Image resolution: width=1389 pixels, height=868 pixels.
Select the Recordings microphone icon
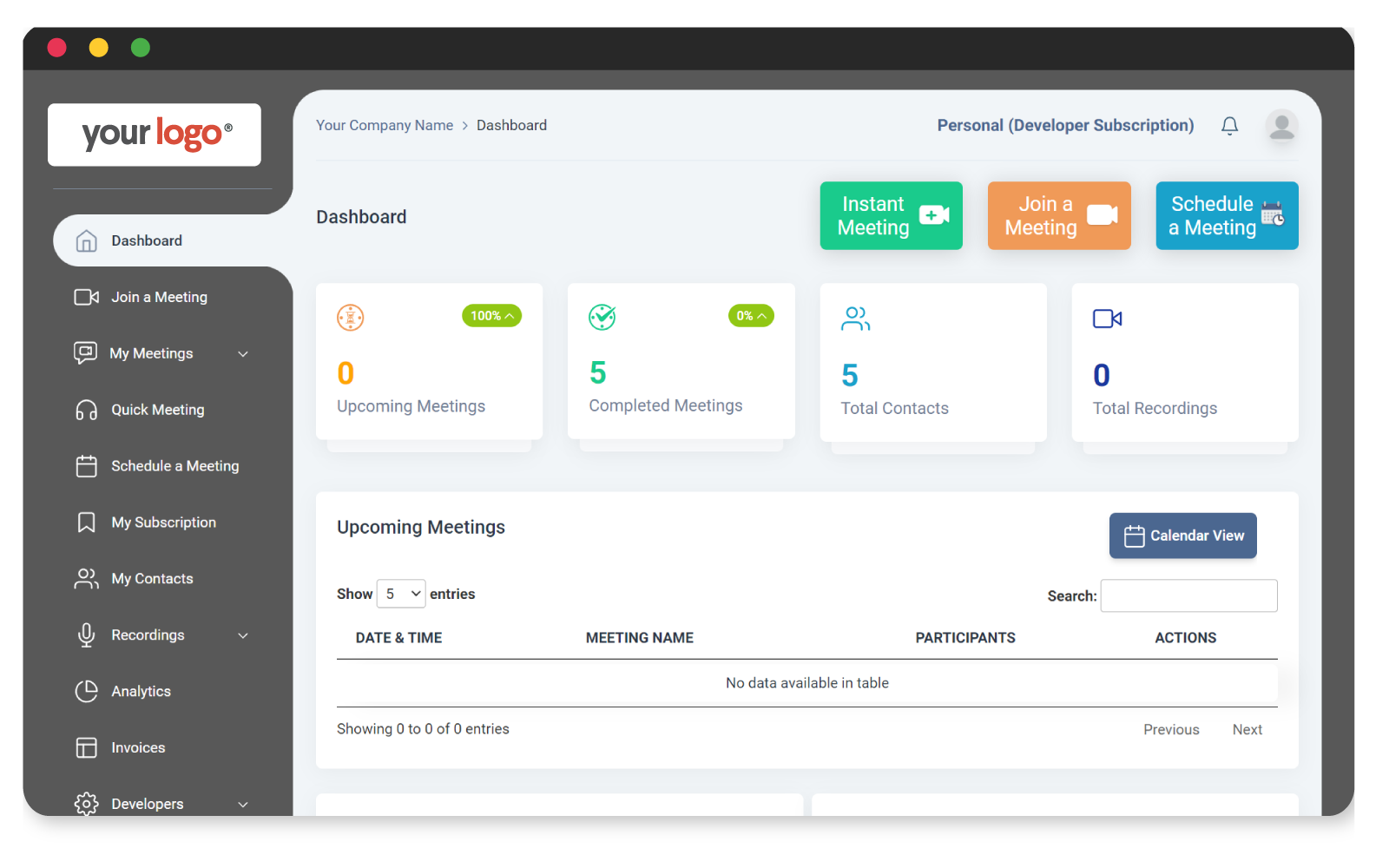coord(86,635)
